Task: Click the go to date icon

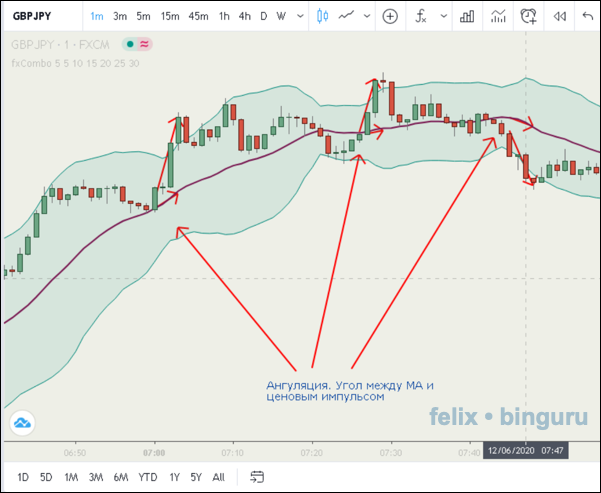Action: tap(257, 476)
